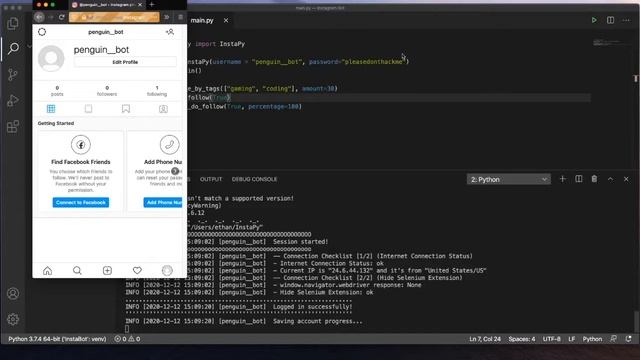
Task: Open the 1 following count
Action: point(157,91)
